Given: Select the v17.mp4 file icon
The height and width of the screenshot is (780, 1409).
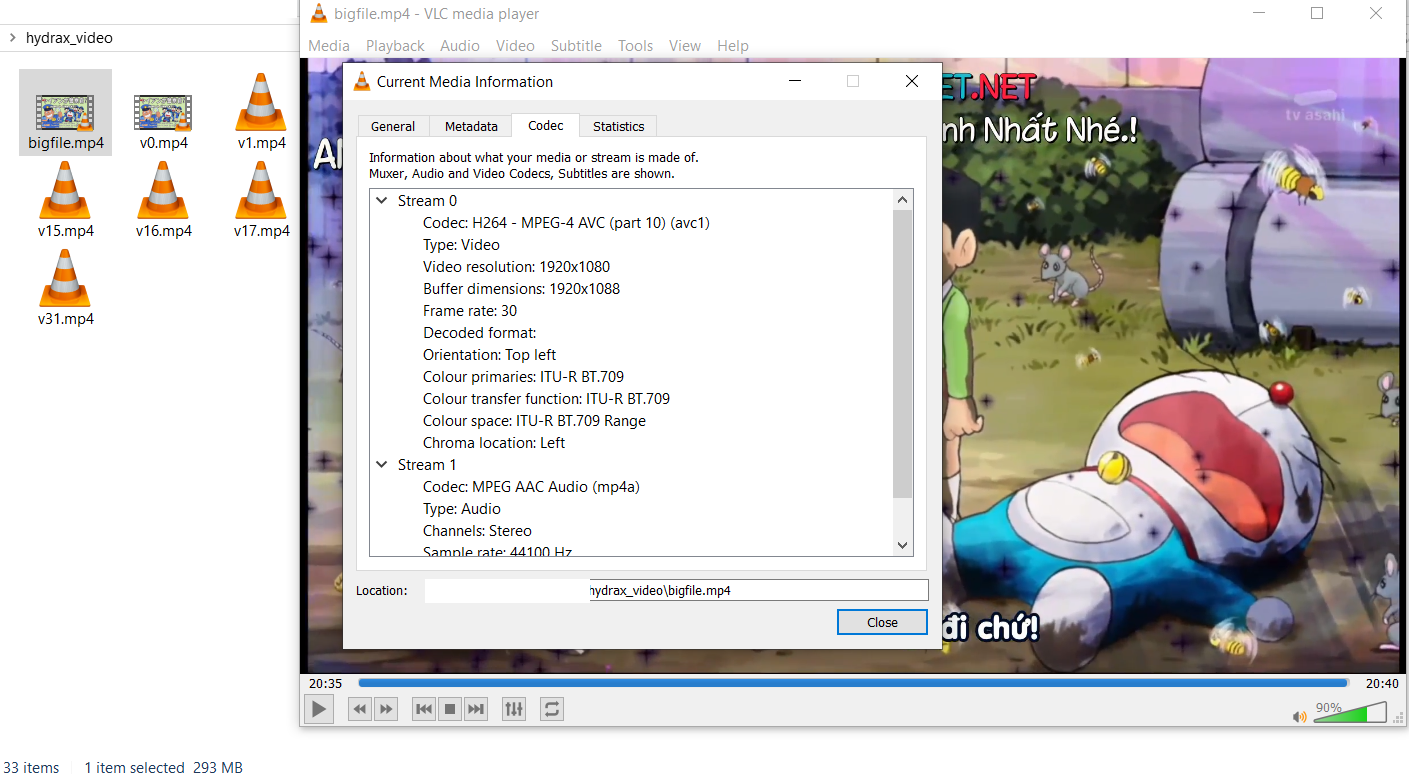Looking at the screenshot, I should click(x=261, y=190).
